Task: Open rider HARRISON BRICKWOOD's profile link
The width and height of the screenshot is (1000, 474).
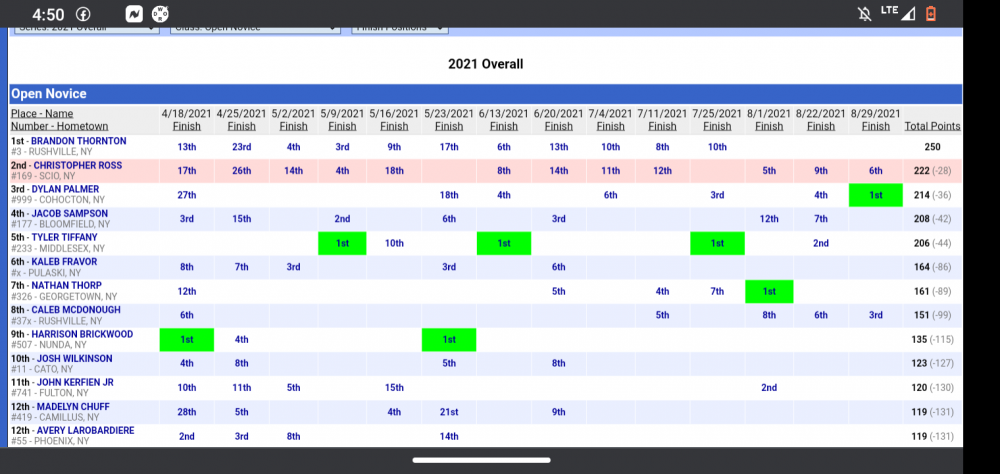Action: point(82,334)
